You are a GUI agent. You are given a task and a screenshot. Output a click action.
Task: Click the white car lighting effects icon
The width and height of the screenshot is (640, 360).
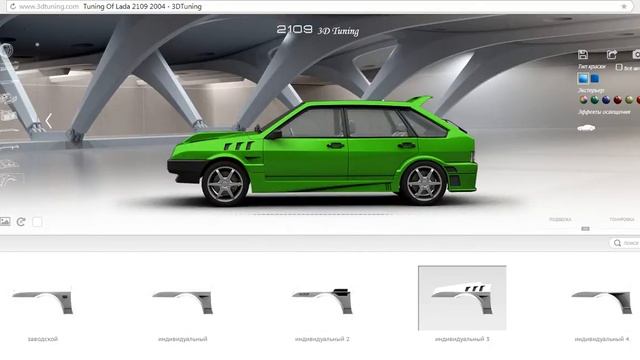pyautogui.click(x=586, y=128)
